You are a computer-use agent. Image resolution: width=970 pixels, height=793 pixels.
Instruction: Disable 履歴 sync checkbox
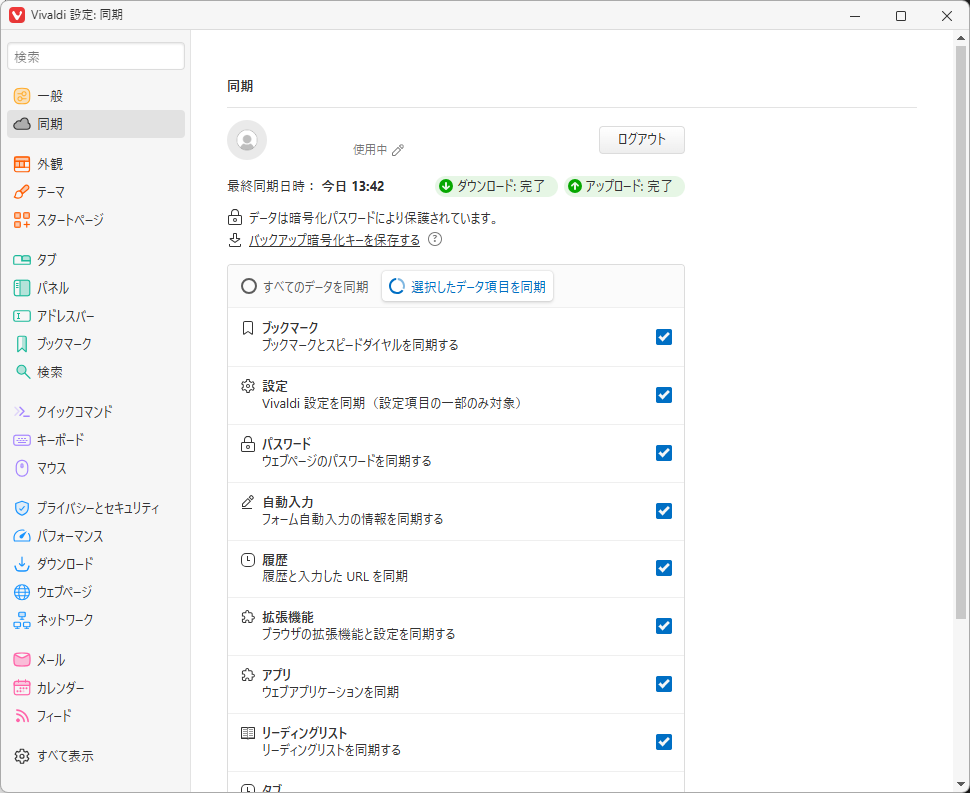click(x=664, y=568)
